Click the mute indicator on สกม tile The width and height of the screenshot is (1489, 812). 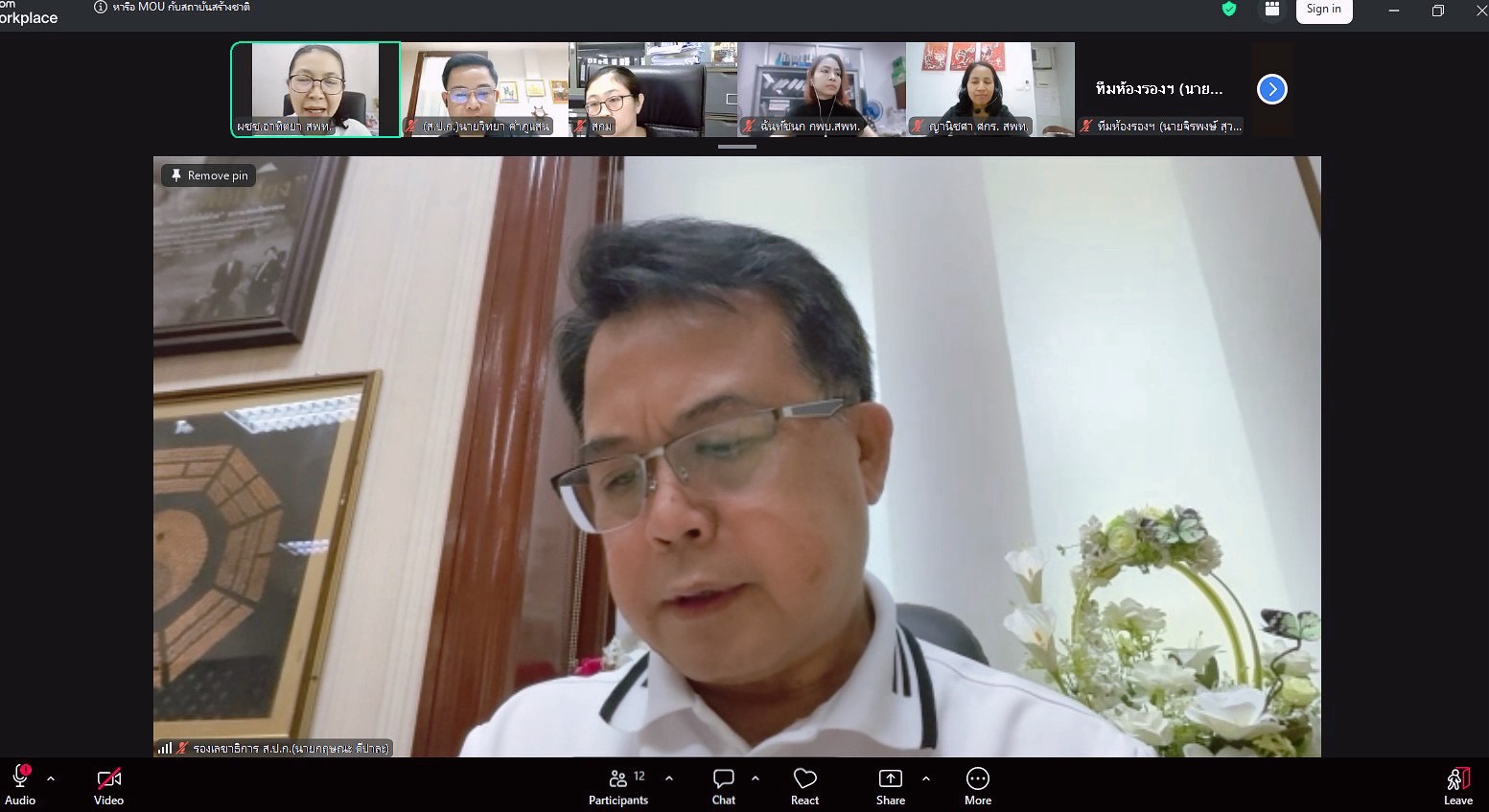point(582,126)
